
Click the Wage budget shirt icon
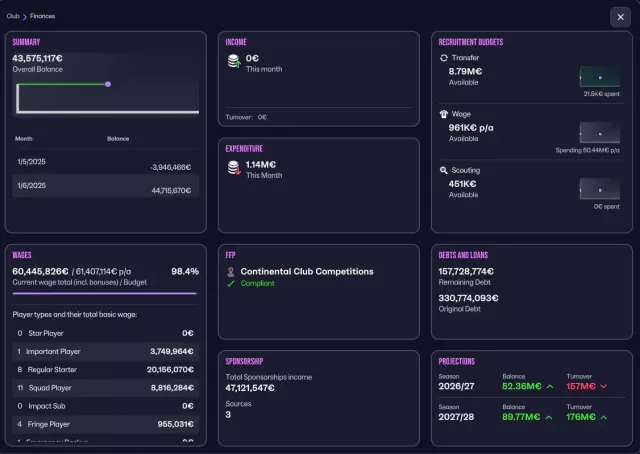[444, 114]
